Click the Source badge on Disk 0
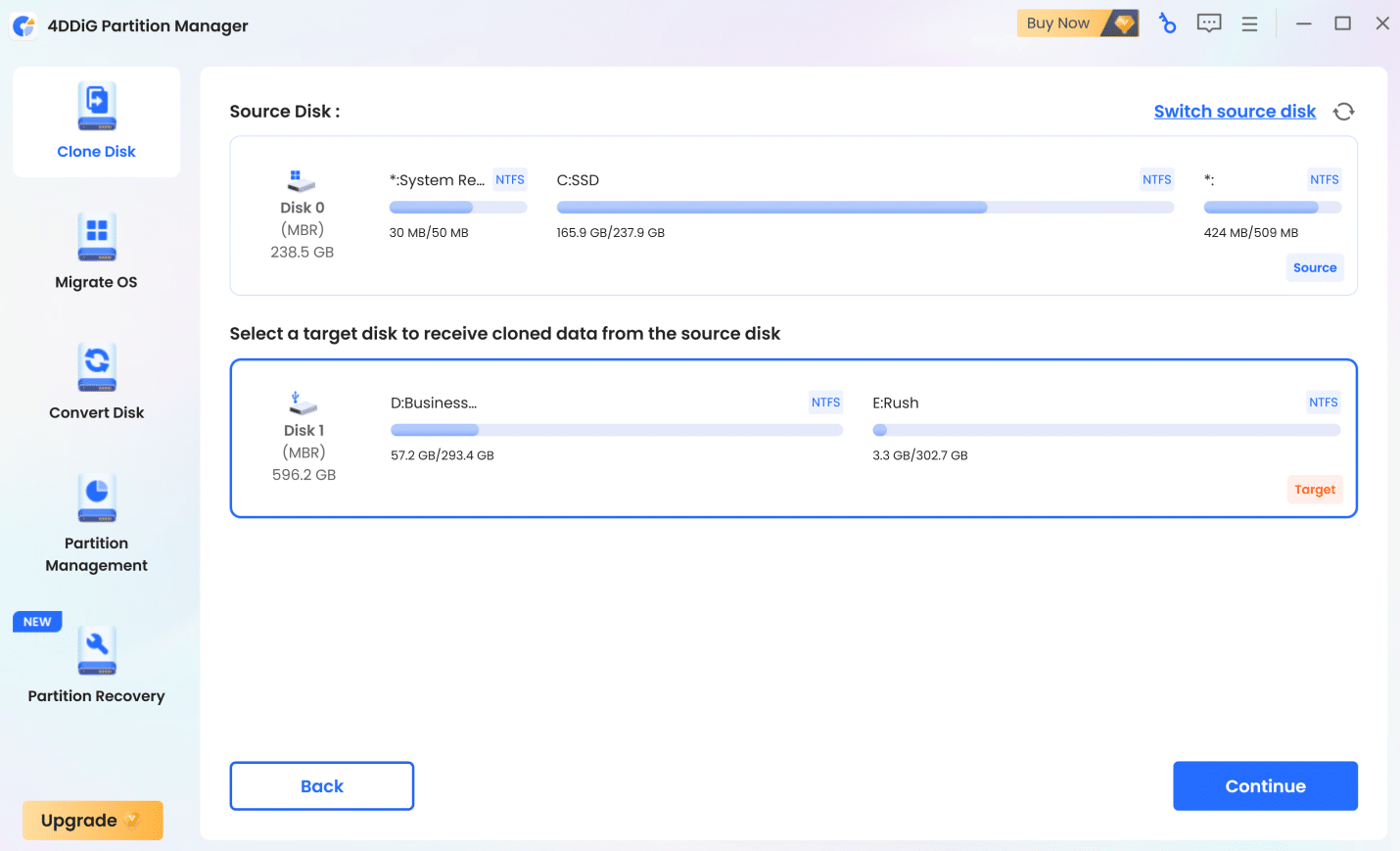 1315,267
